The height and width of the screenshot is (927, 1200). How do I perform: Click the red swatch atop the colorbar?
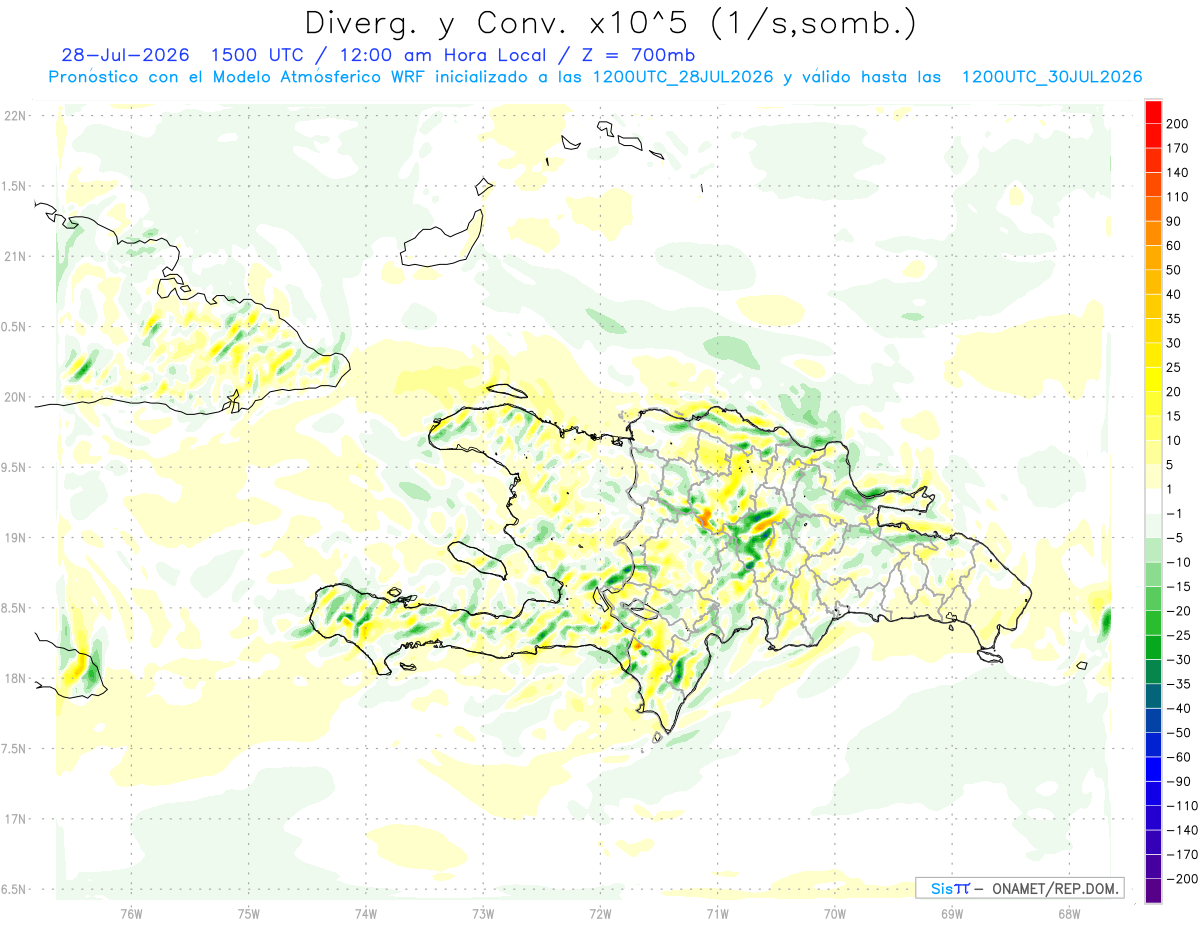(1154, 112)
